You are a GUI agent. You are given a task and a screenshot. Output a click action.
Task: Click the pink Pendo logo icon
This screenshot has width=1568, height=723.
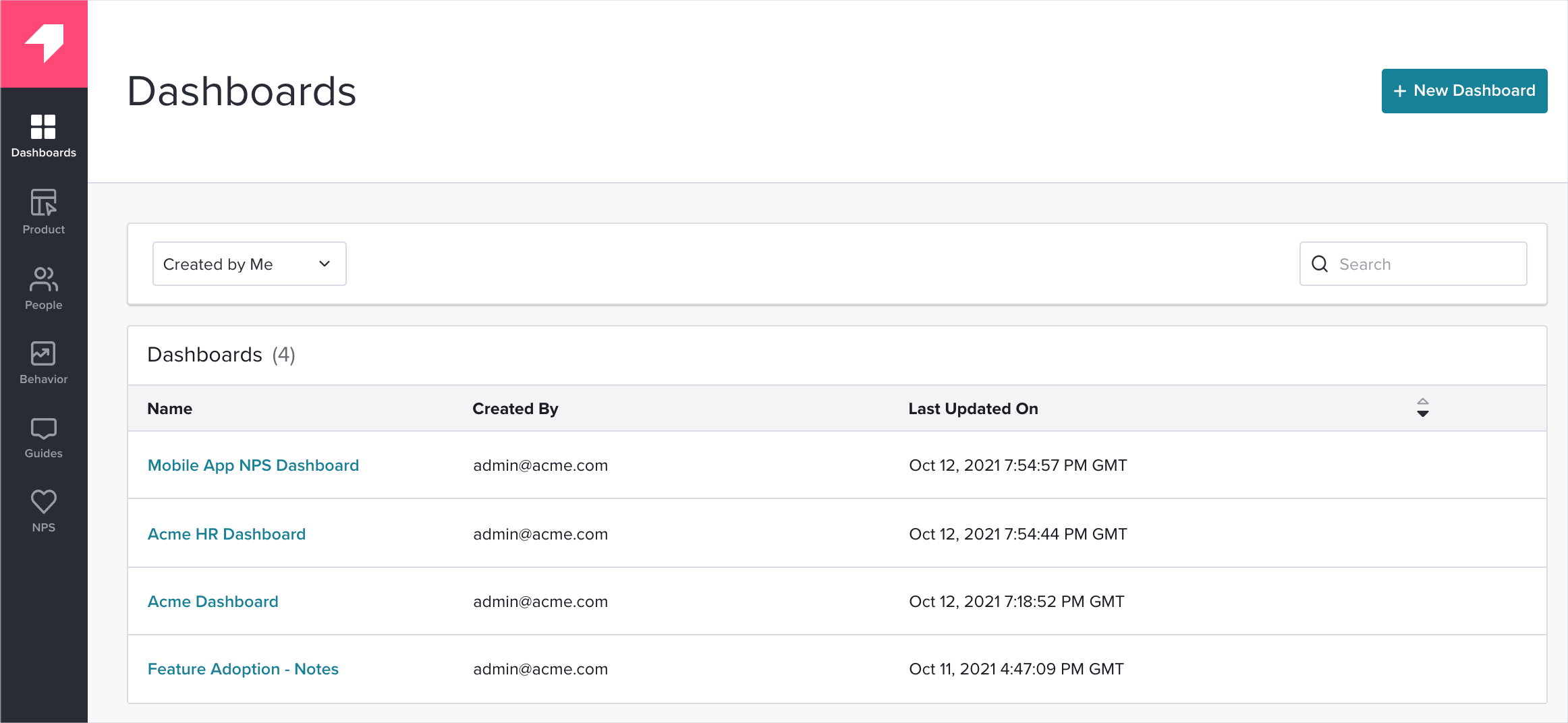tap(44, 44)
